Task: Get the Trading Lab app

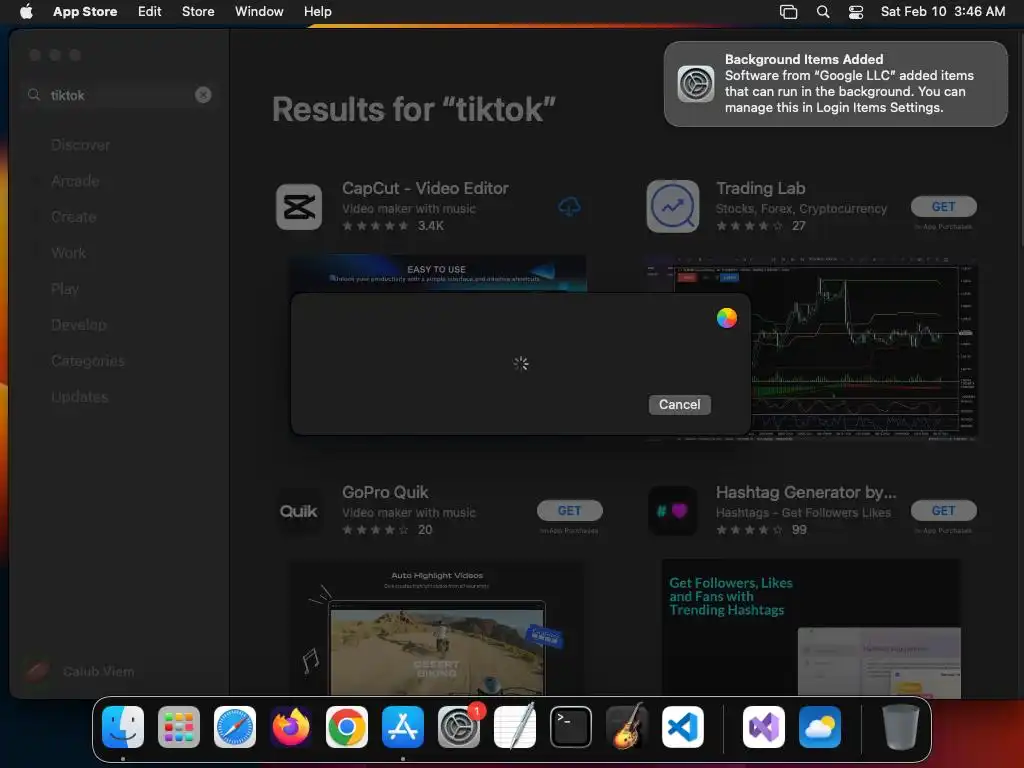Action: coord(944,206)
